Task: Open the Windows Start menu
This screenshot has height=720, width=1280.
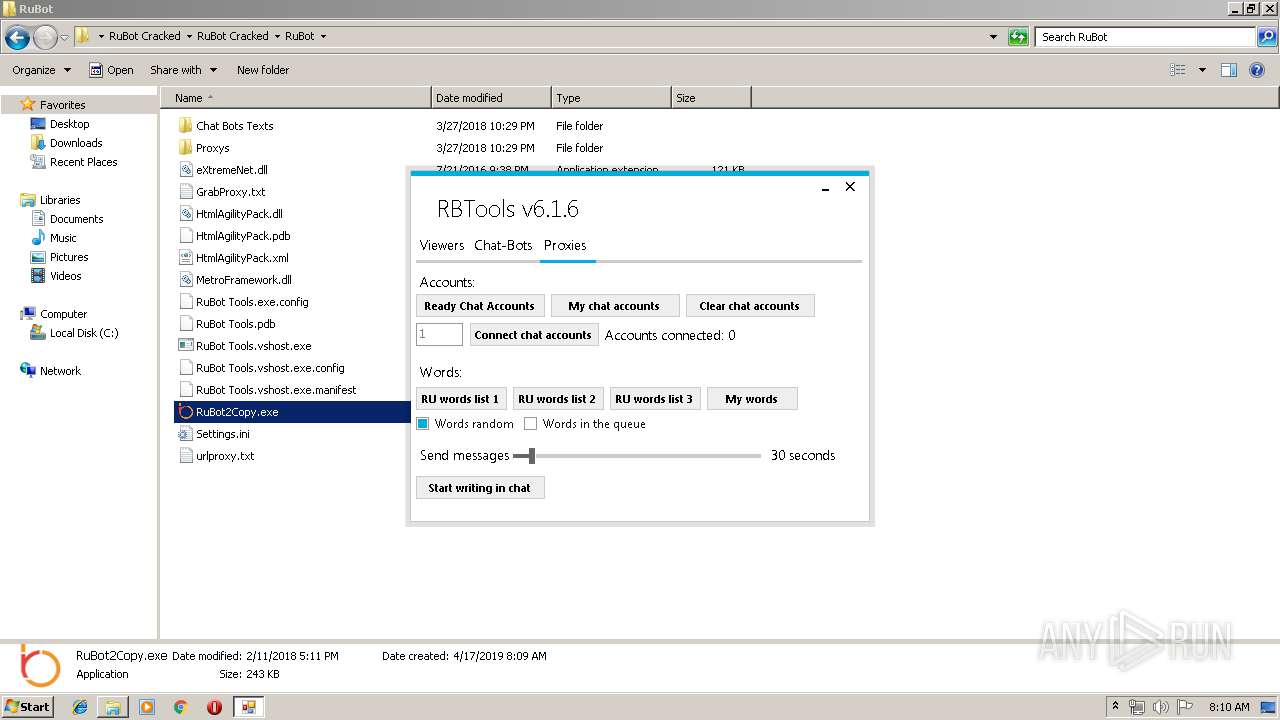Action: pos(27,707)
